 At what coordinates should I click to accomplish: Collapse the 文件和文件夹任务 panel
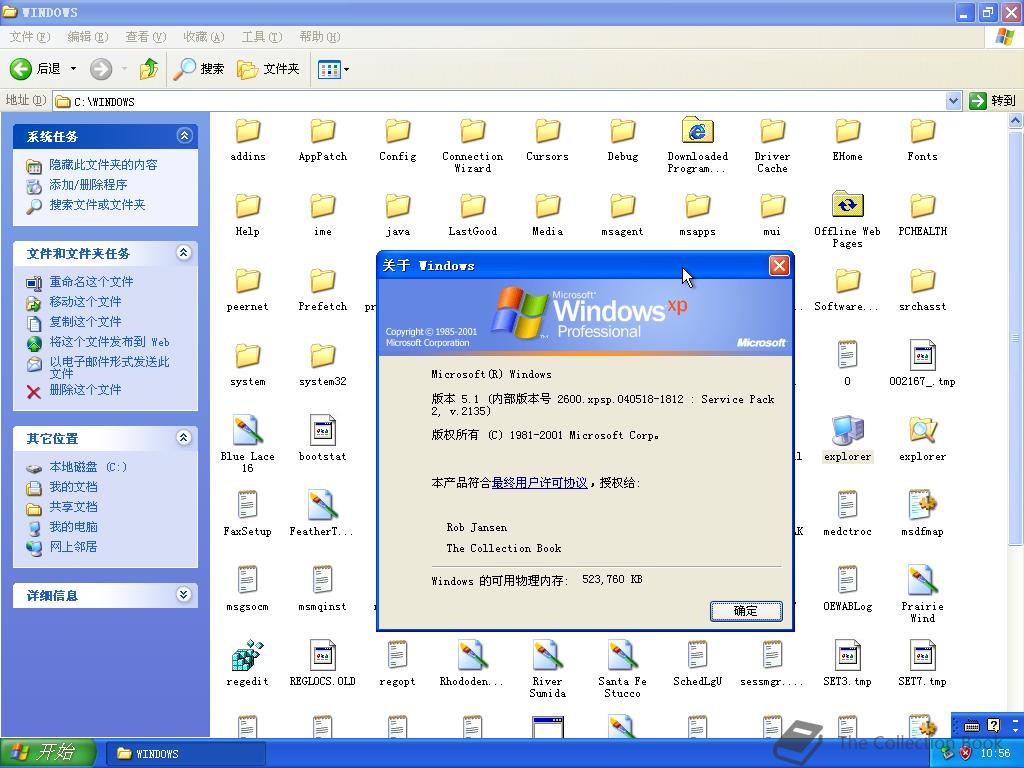[x=184, y=253]
